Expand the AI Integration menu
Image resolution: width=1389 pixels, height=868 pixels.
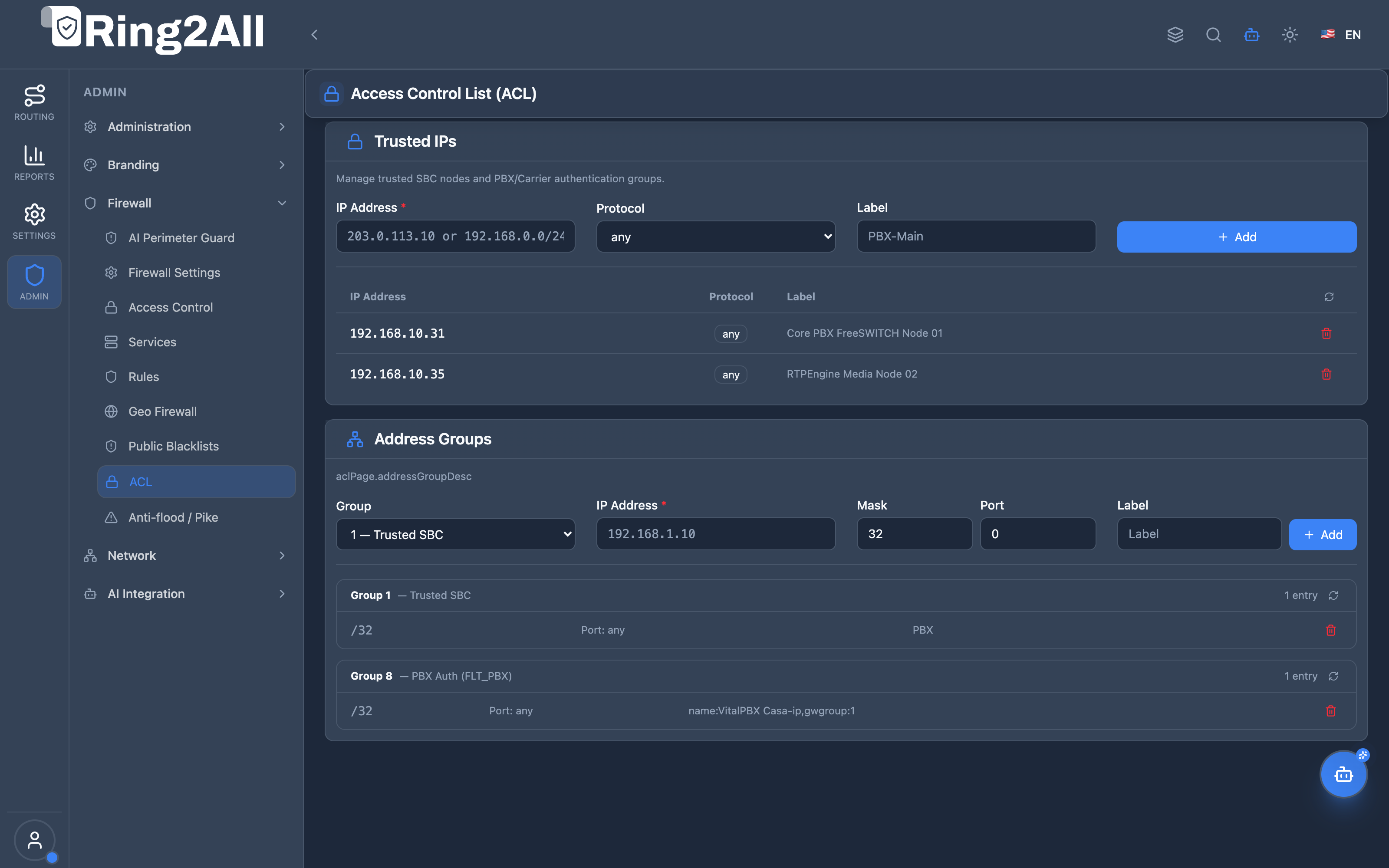[x=185, y=594]
